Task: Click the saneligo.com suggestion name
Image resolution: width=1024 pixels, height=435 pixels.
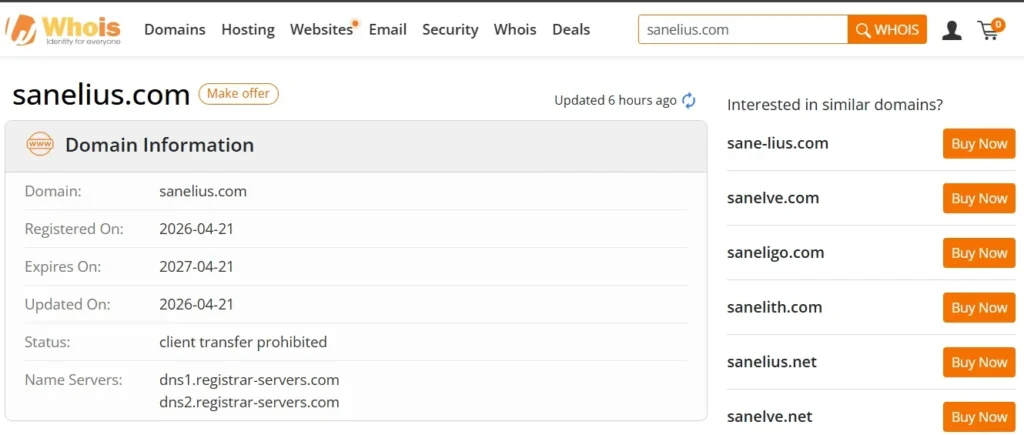Action: point(775,253)
